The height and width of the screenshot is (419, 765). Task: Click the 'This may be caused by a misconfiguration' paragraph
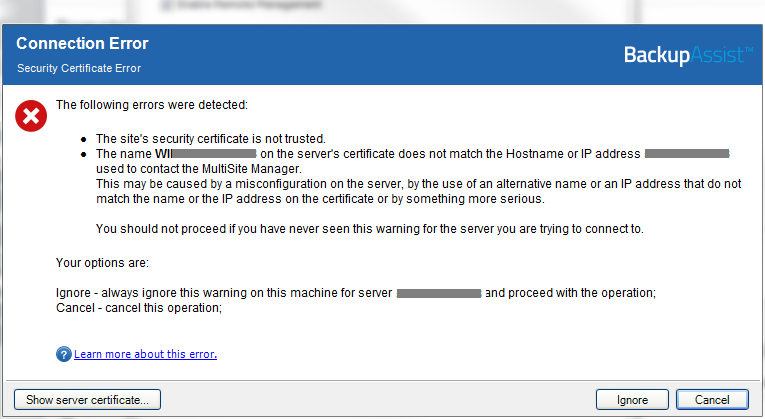click(419, 191)
